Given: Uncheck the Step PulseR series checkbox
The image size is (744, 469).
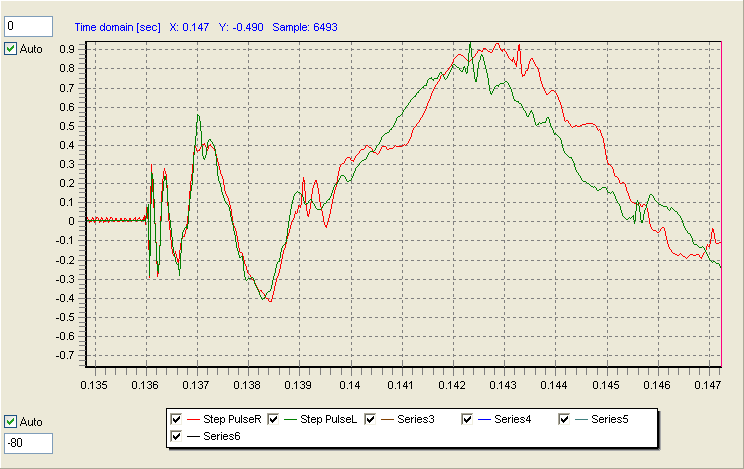Looking at the screenshot, I should click(176, 419).
